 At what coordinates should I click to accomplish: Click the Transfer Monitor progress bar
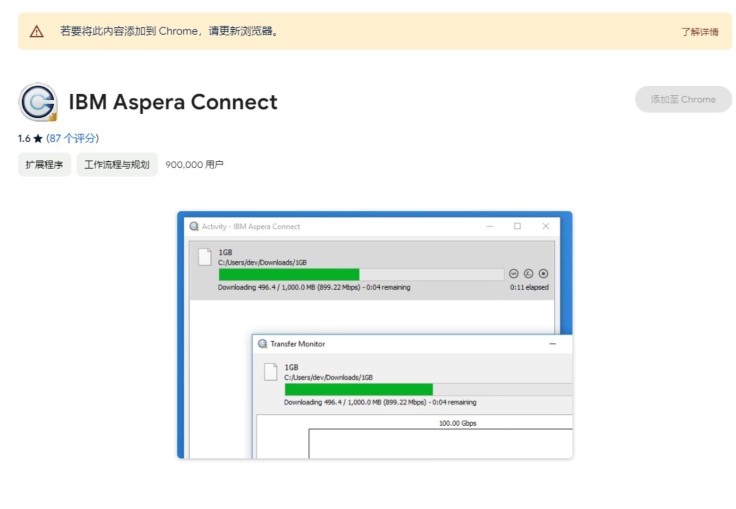(428, 389)
